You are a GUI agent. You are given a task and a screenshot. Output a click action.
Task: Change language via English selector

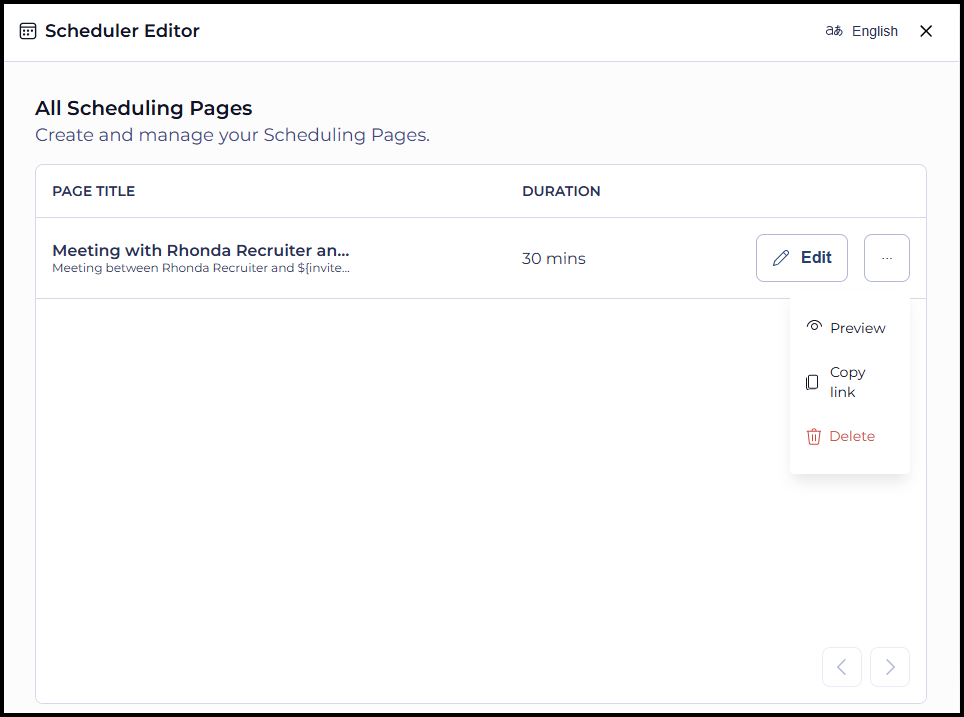pyautogui.click(x=874, y=31)
